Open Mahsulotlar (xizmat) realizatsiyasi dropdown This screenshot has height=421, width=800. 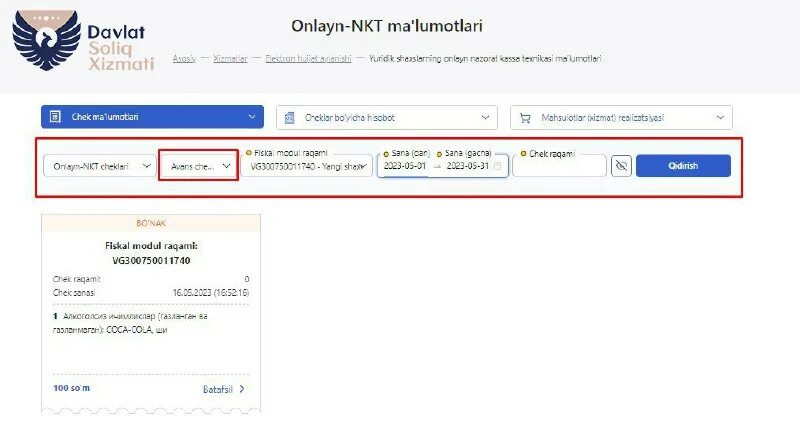pyautogui.click(x=621, y=118)
